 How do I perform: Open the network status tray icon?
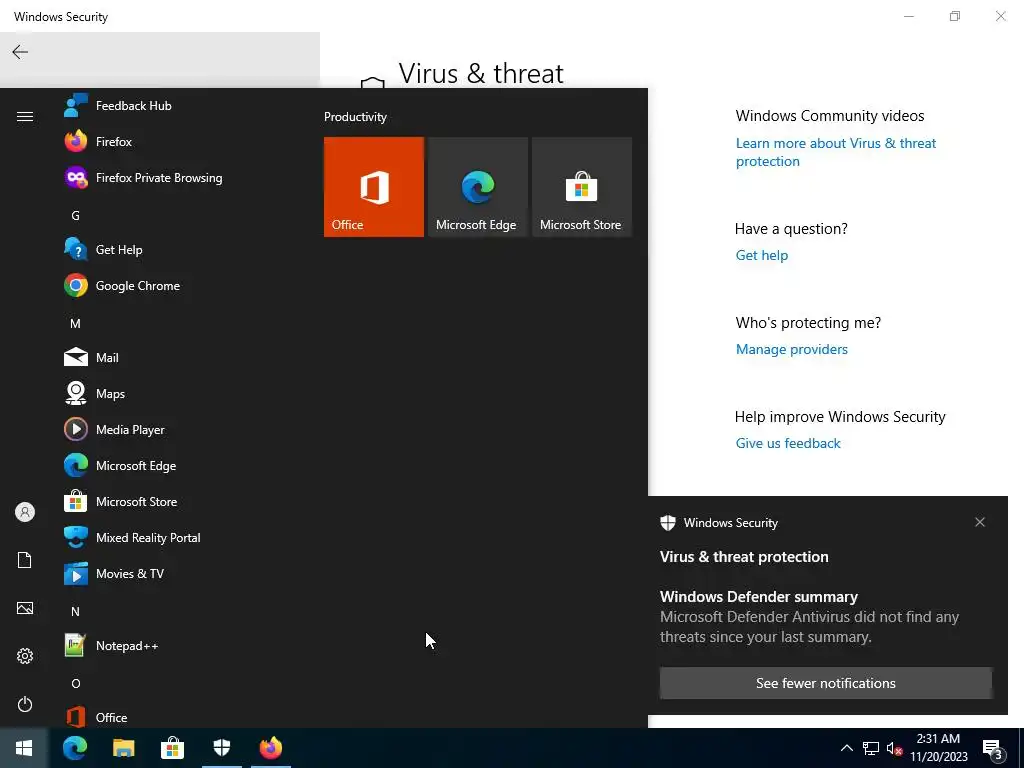[x=871, y=748]
